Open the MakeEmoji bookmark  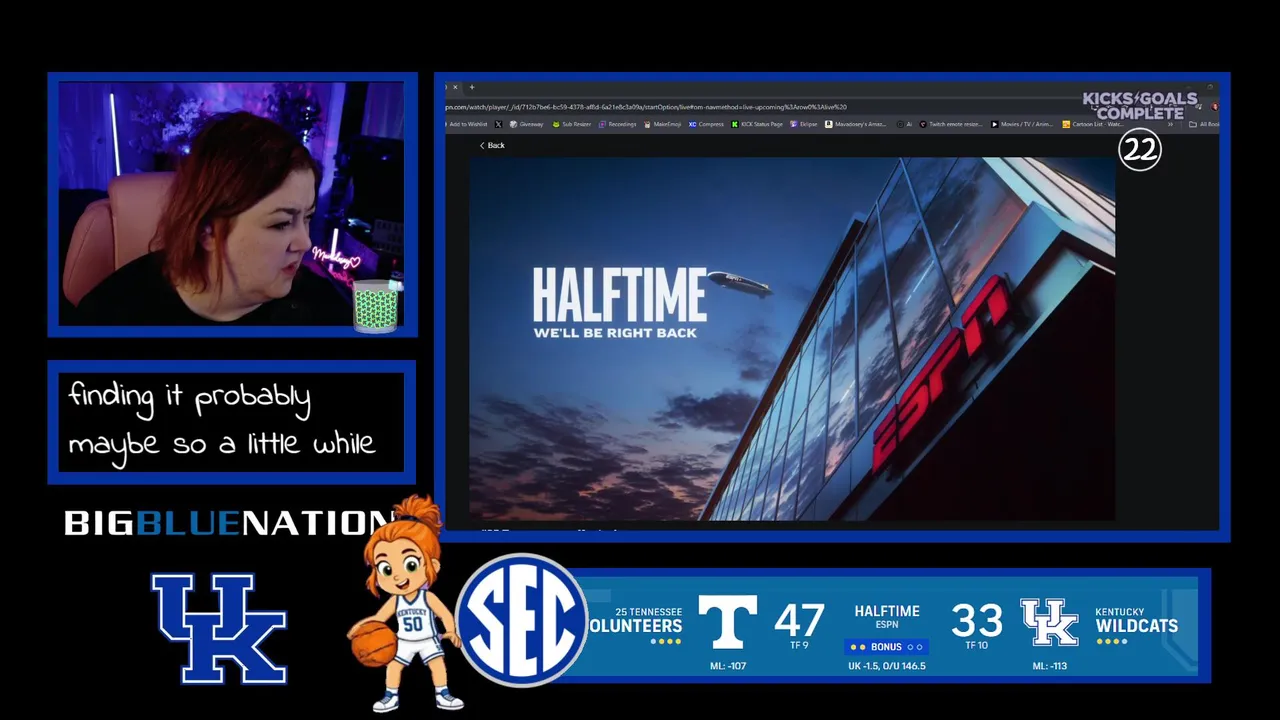(x=663, y=124)
